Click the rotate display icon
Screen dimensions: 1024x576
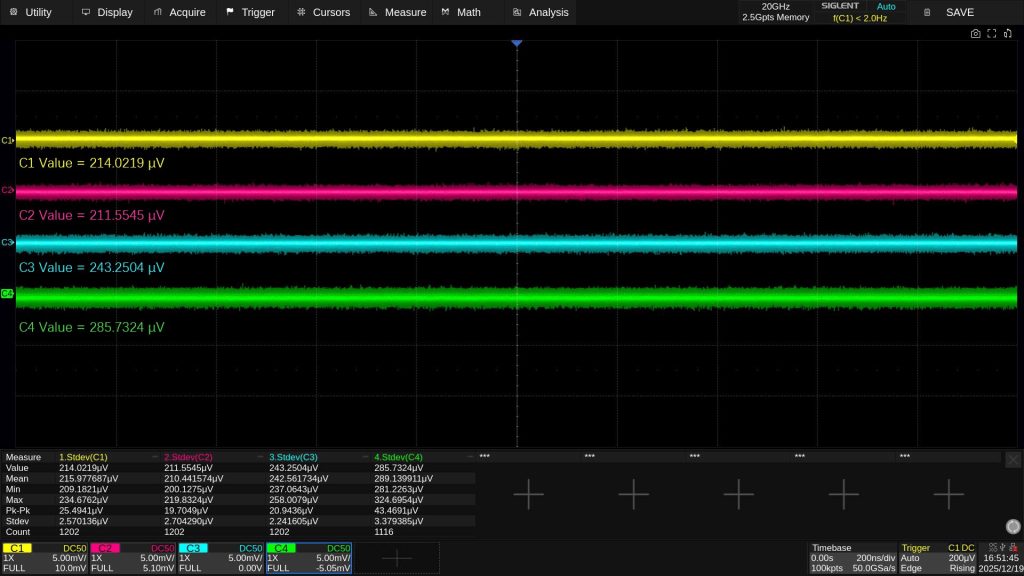coord(1009,34)
